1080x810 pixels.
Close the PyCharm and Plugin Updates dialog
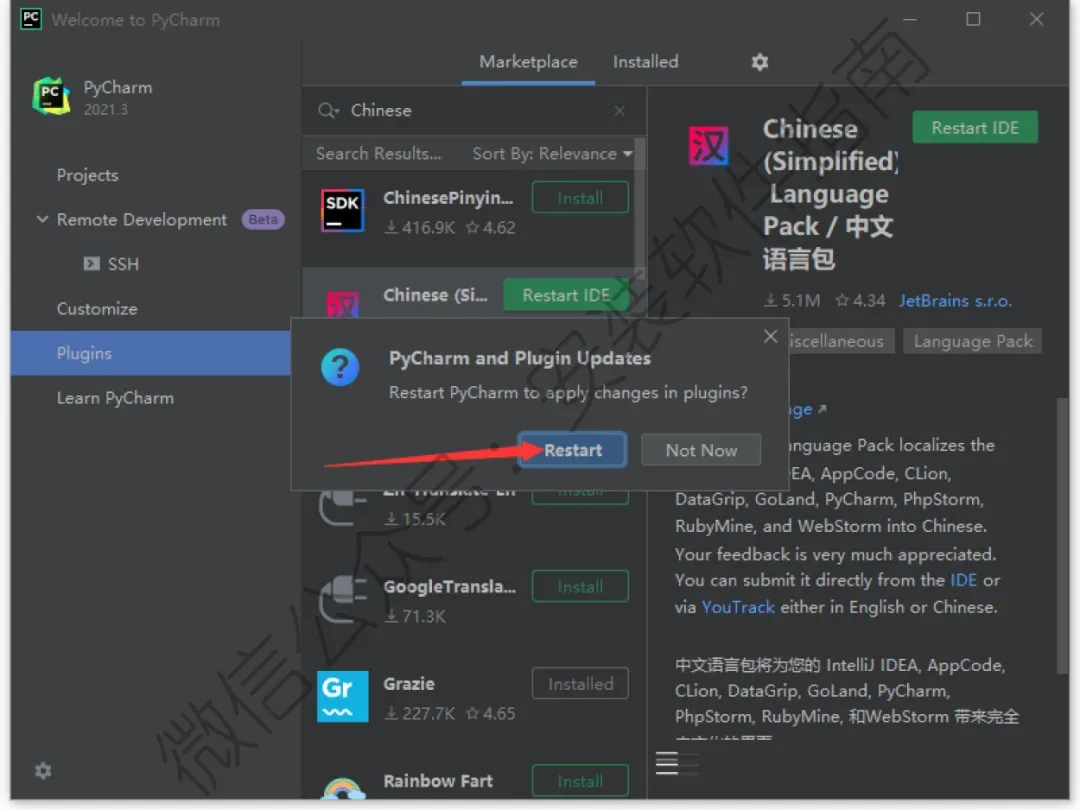pos(770,336)
